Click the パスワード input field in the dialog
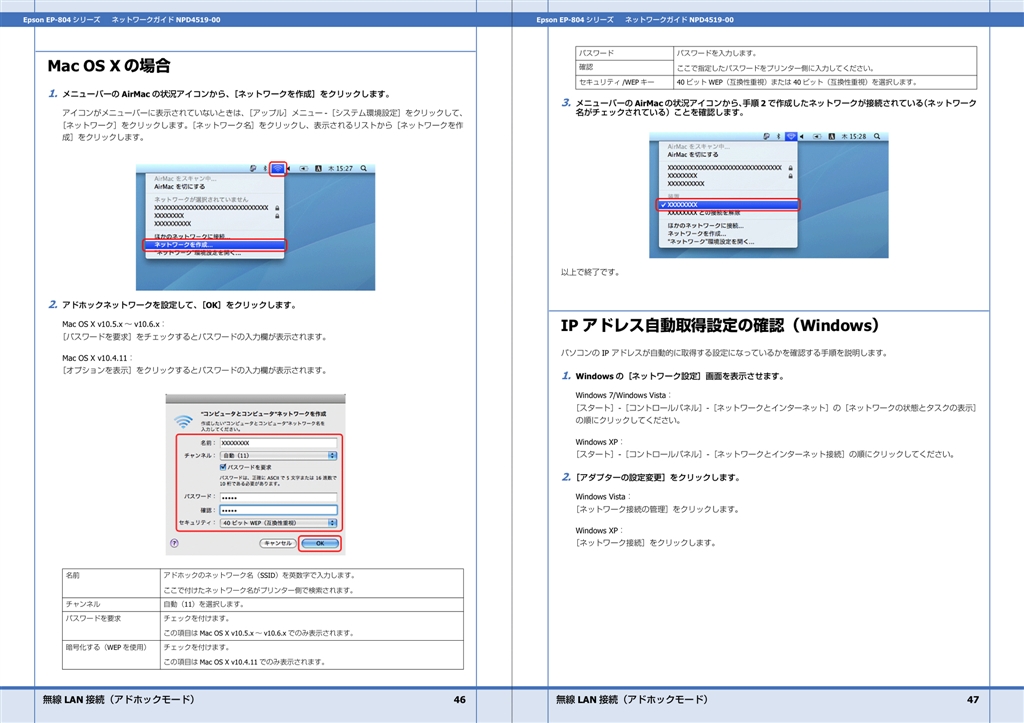Image resolution: width=1024 pixels, height=723 pixels. click(278, 497)
